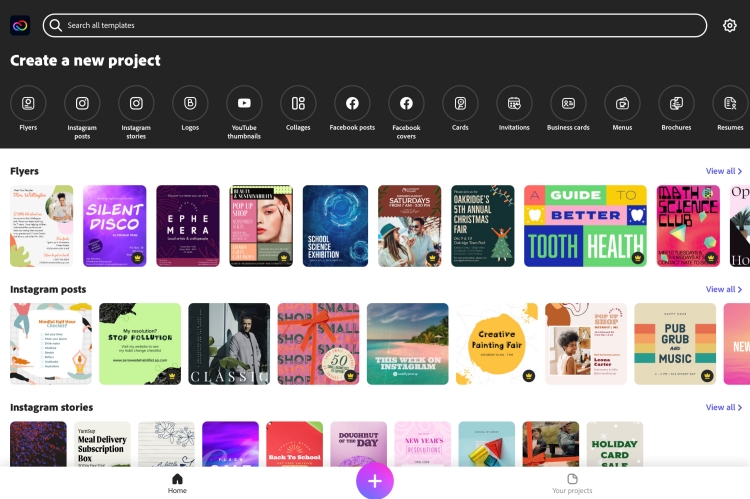Select the Stop Pollution Instagram post

(140, 344)
